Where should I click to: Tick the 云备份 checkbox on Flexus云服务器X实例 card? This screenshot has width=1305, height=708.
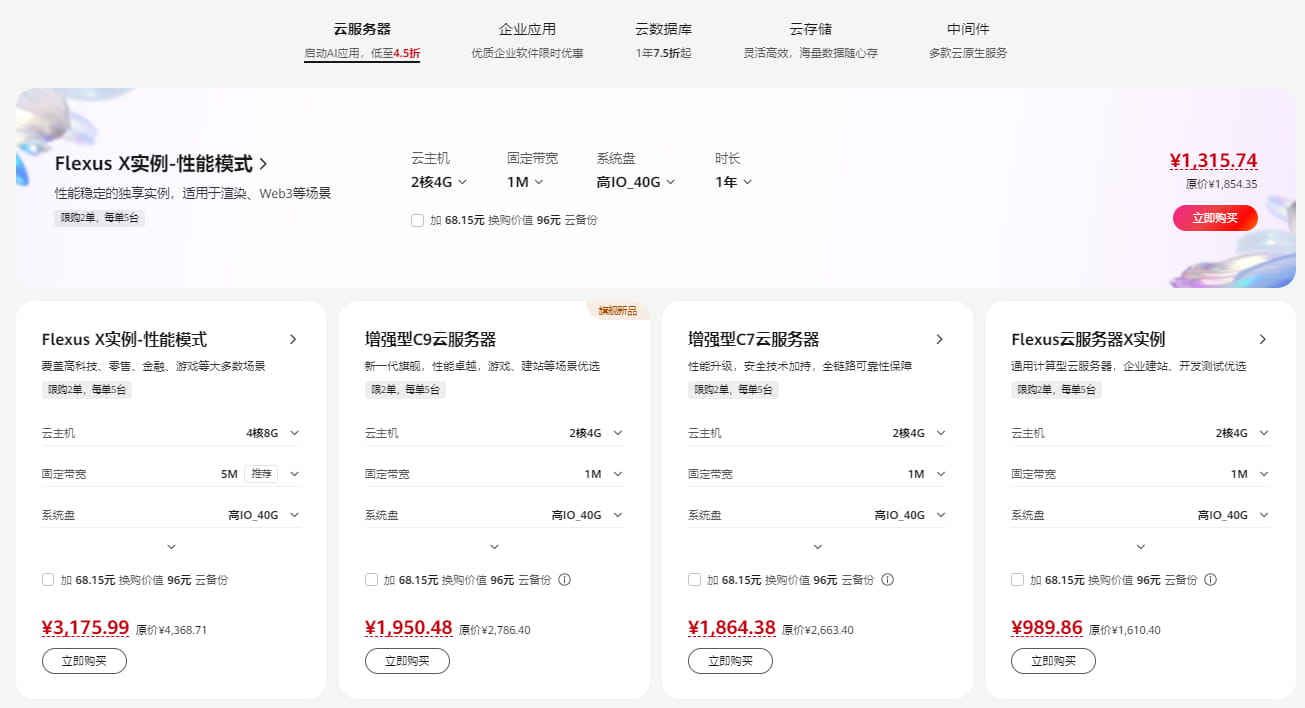coord(1017,579)
